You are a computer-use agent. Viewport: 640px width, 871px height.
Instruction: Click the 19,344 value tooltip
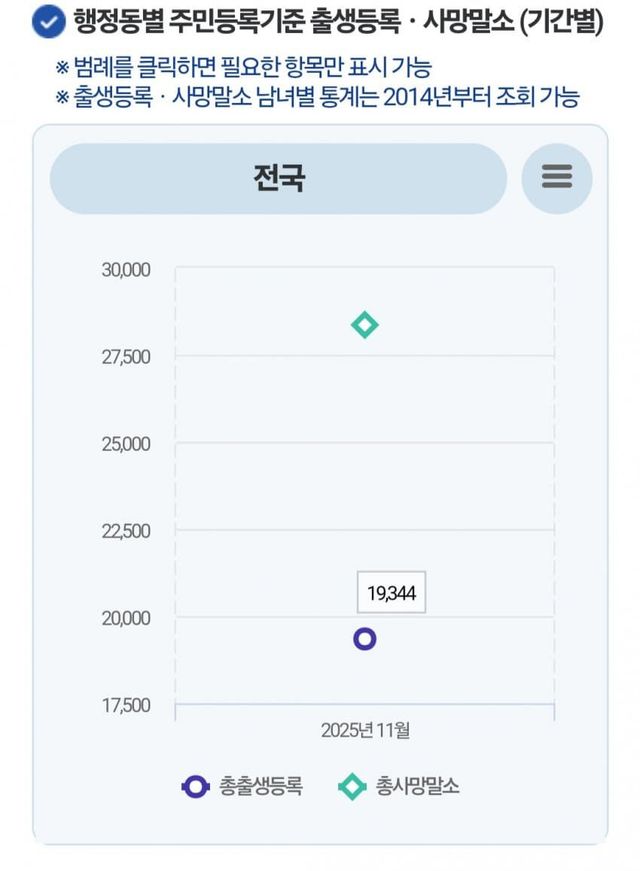tap(391, 593)
